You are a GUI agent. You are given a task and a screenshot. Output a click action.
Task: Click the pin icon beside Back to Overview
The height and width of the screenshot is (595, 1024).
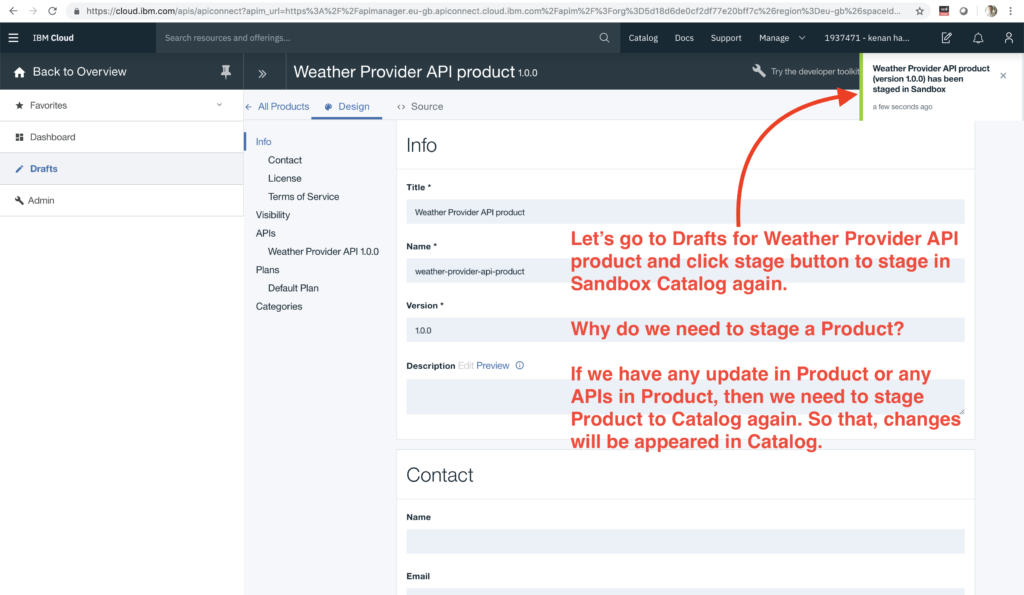(225, 72)
